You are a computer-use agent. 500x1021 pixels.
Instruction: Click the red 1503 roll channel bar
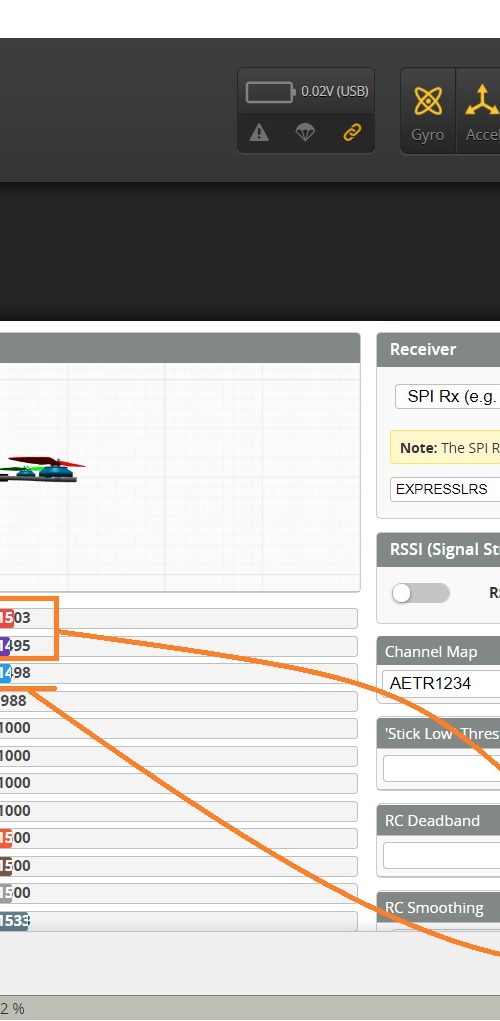coord(178,618)
